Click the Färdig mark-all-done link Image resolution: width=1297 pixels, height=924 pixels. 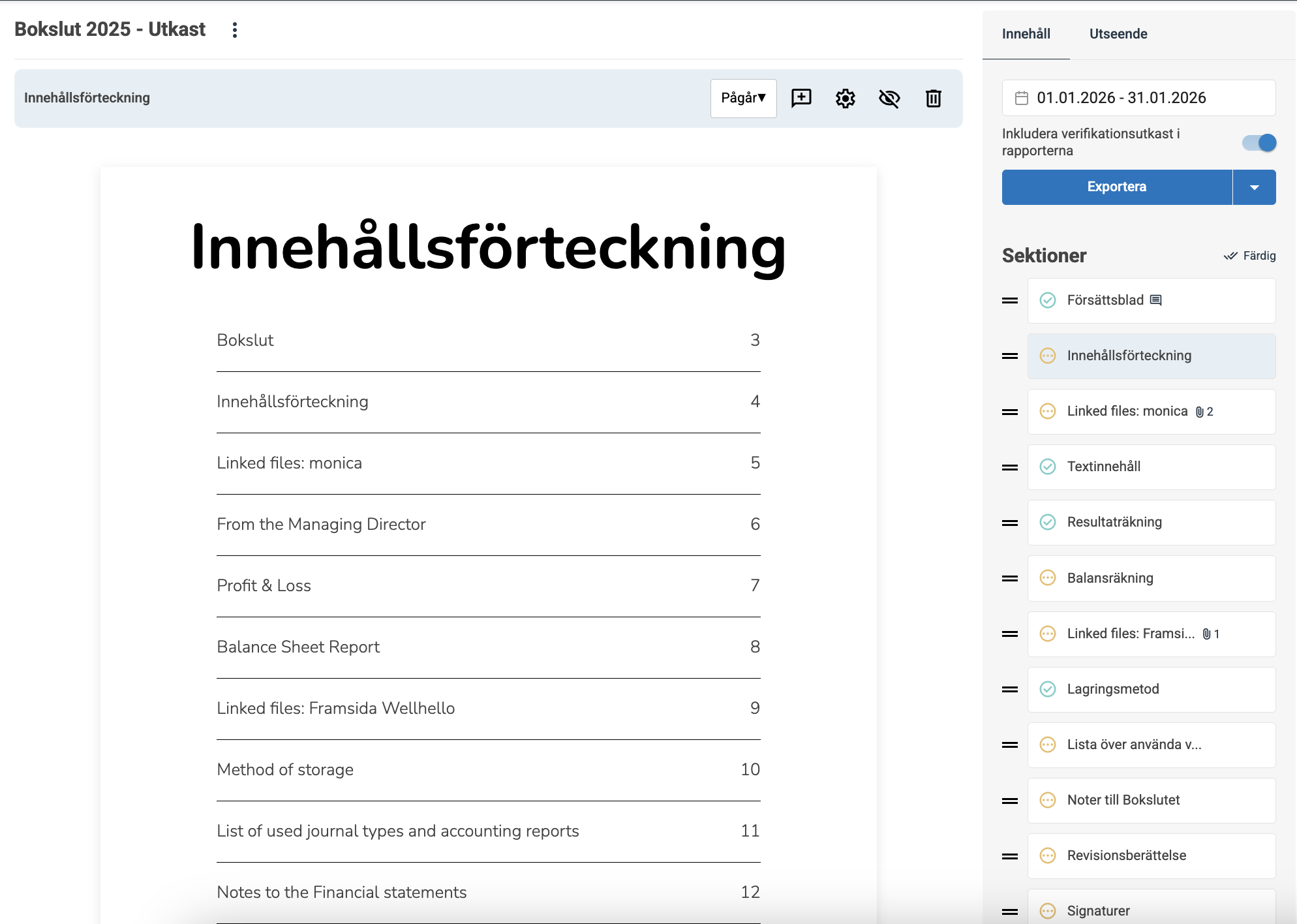coord(1249,256)
